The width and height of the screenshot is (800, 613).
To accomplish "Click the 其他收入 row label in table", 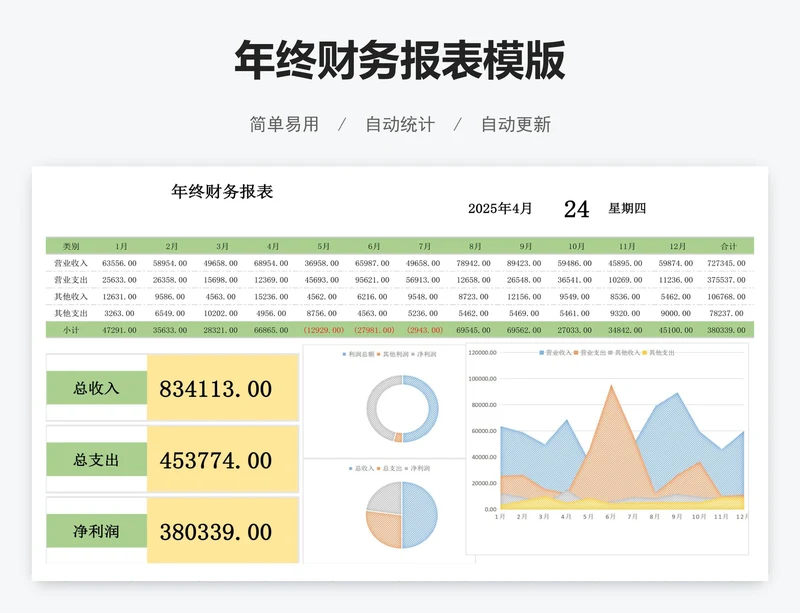I will tap(71, 297).
